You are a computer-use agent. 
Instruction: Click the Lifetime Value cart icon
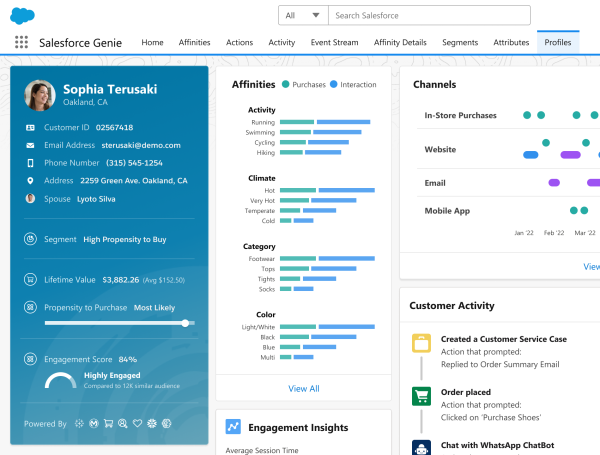click(x=30, y=279)
